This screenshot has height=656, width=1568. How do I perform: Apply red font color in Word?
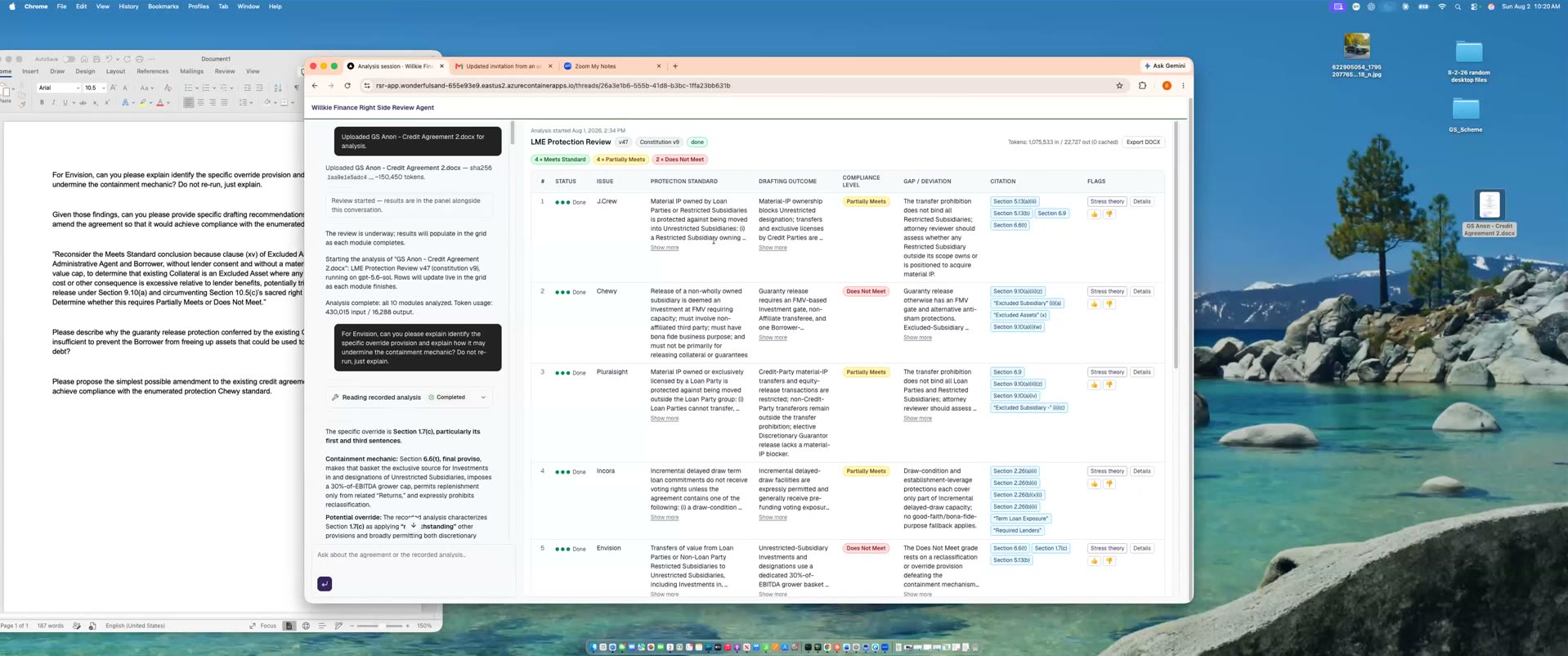tap(159, 102)
